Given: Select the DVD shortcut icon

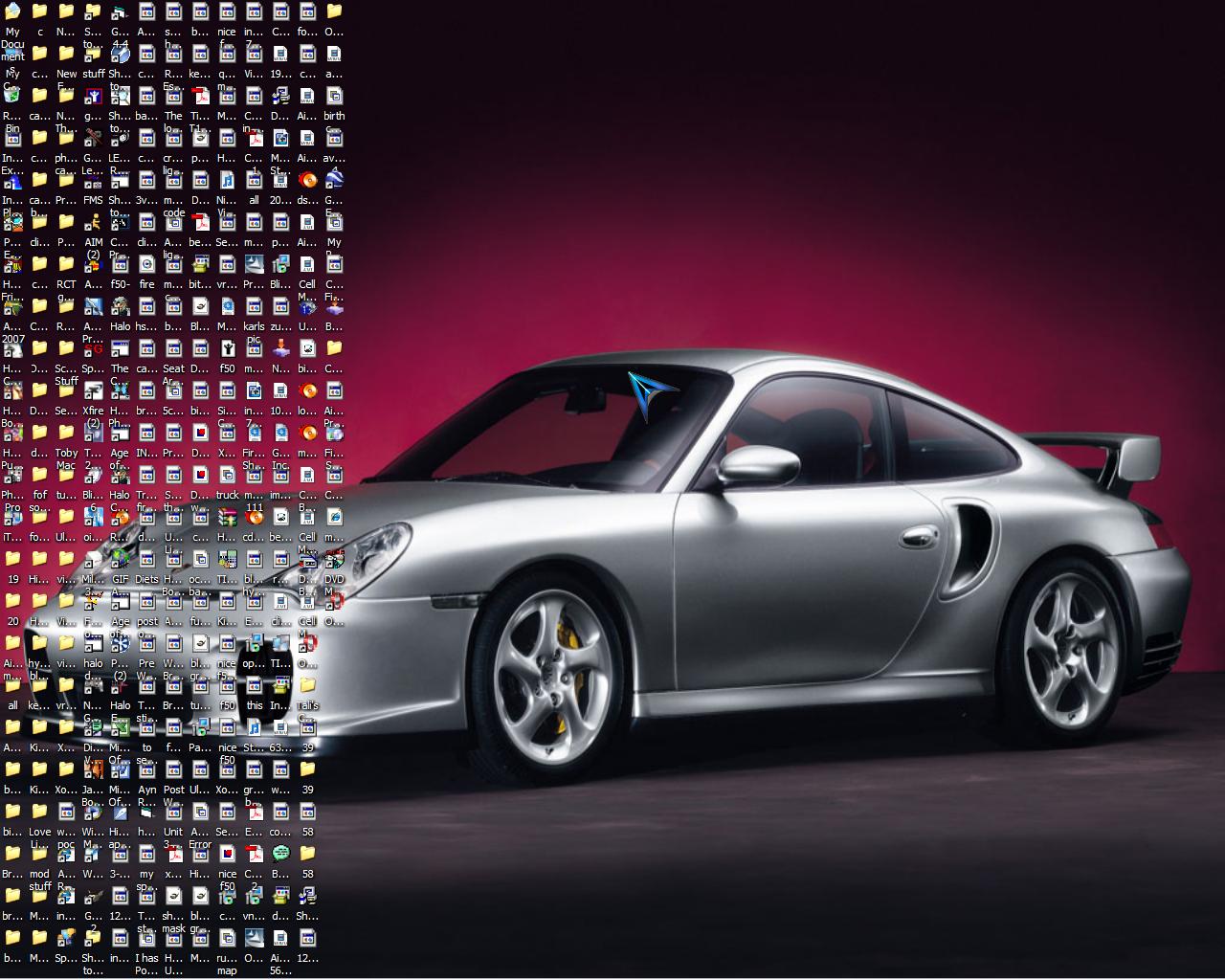Looking at the screenshot, I should pyautogui.click(x=334, y=560).
